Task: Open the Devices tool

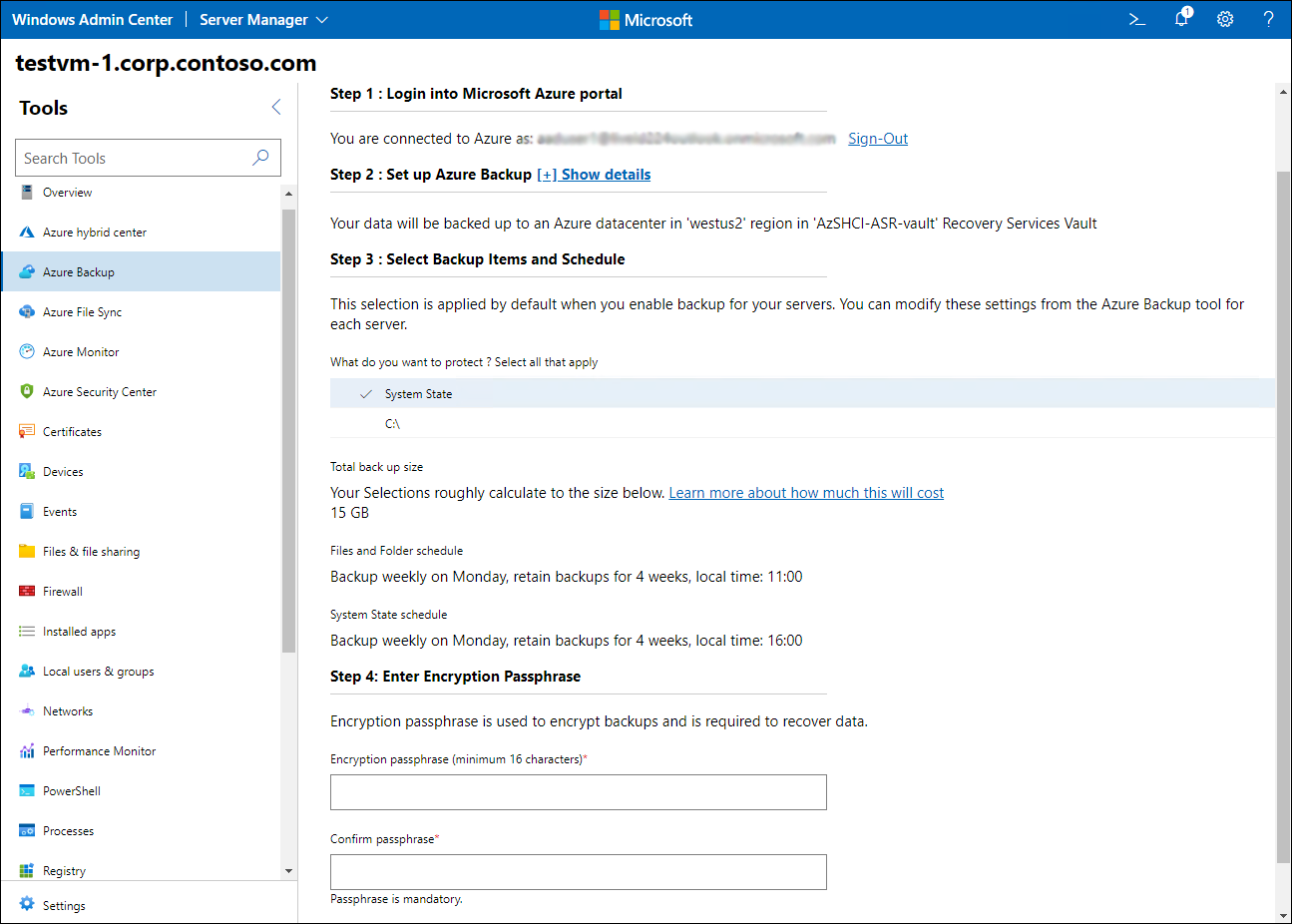Action: click(x=141, y=472)
